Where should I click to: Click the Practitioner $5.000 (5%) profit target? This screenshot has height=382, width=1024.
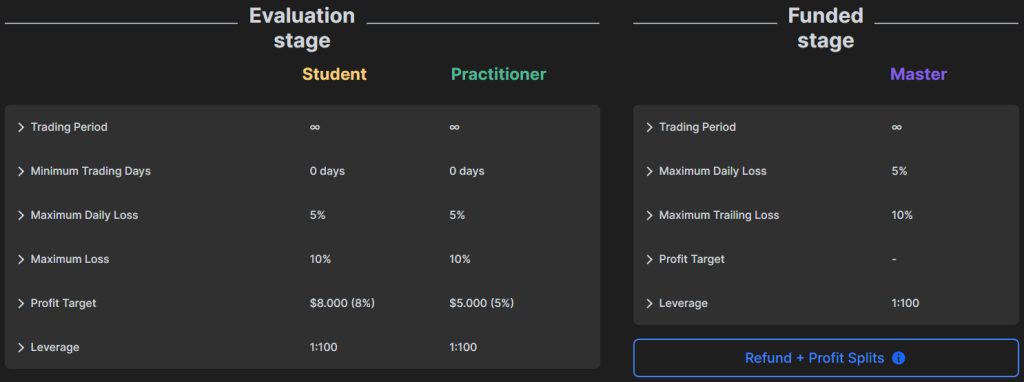[x=482, y=303]
